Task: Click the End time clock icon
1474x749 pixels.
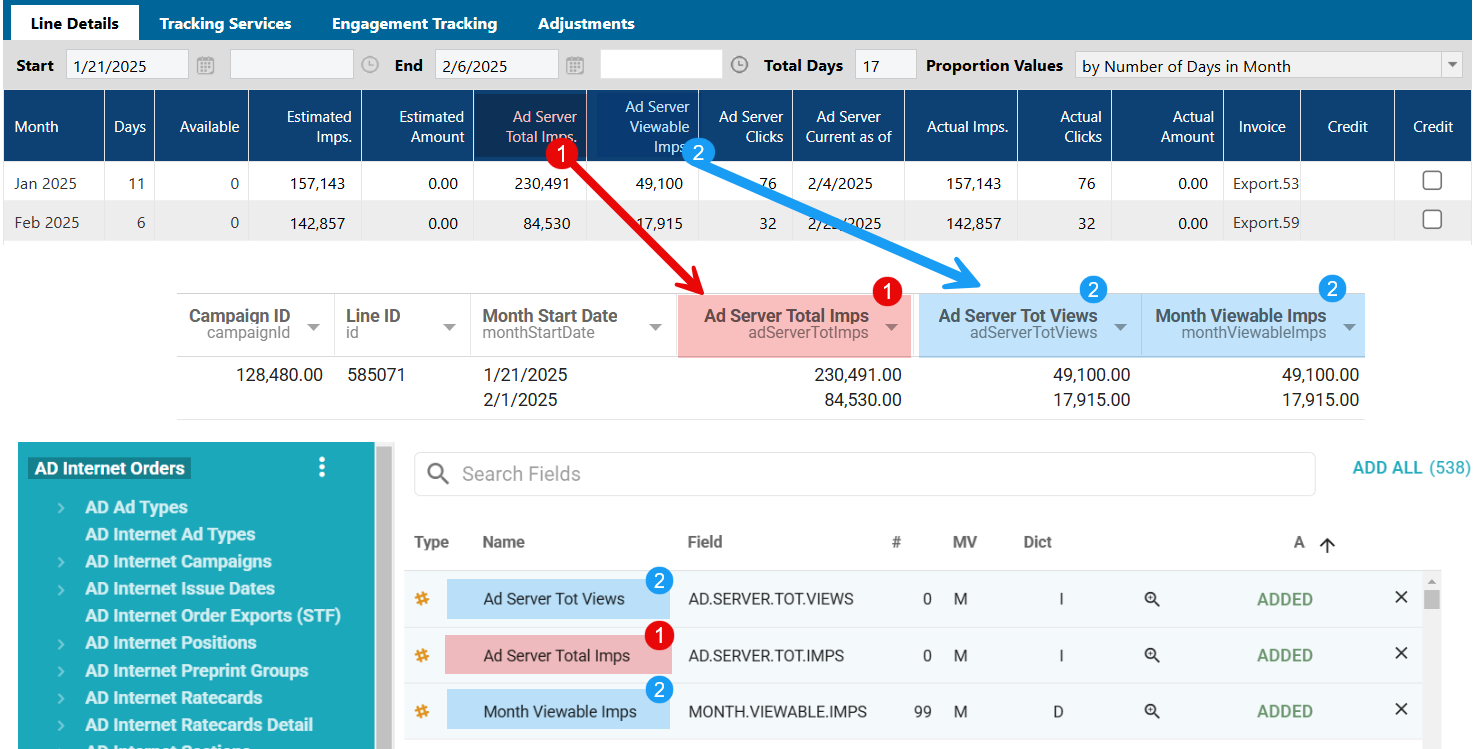Action: click(739, 65)
